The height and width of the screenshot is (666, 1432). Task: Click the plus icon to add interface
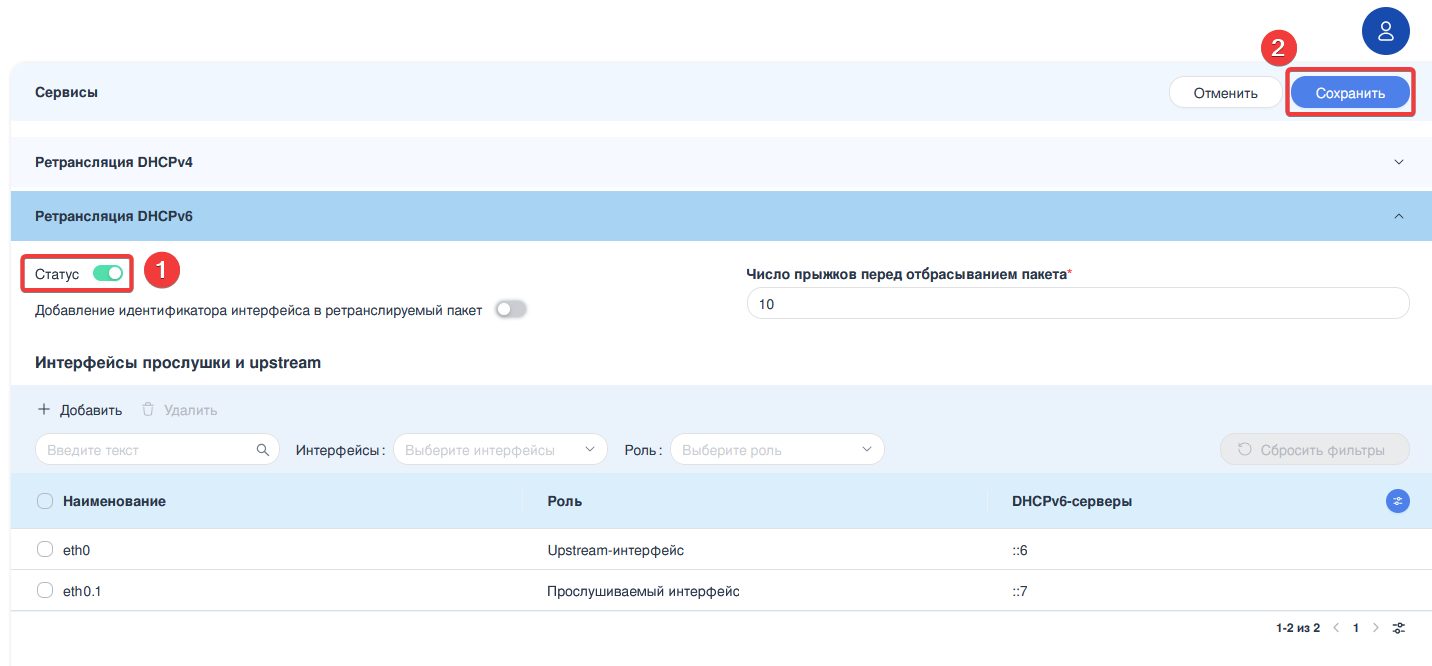(x=44, y=410)
